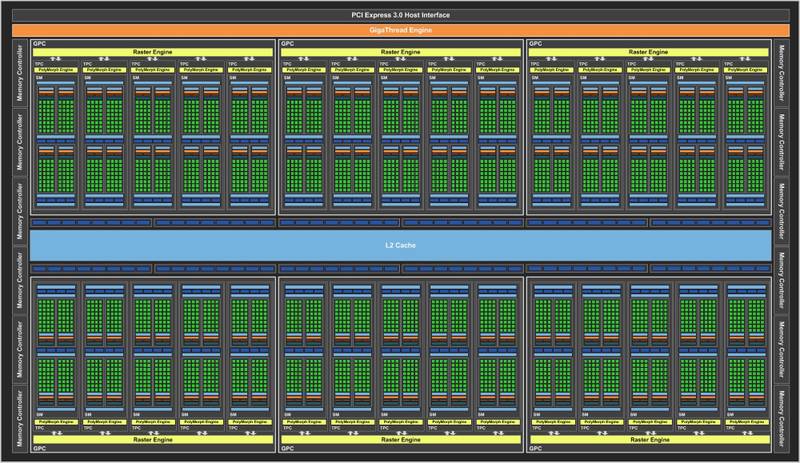
Task: Click the Raster Engine bar in bottom-middle GPC
Action: 401,440
